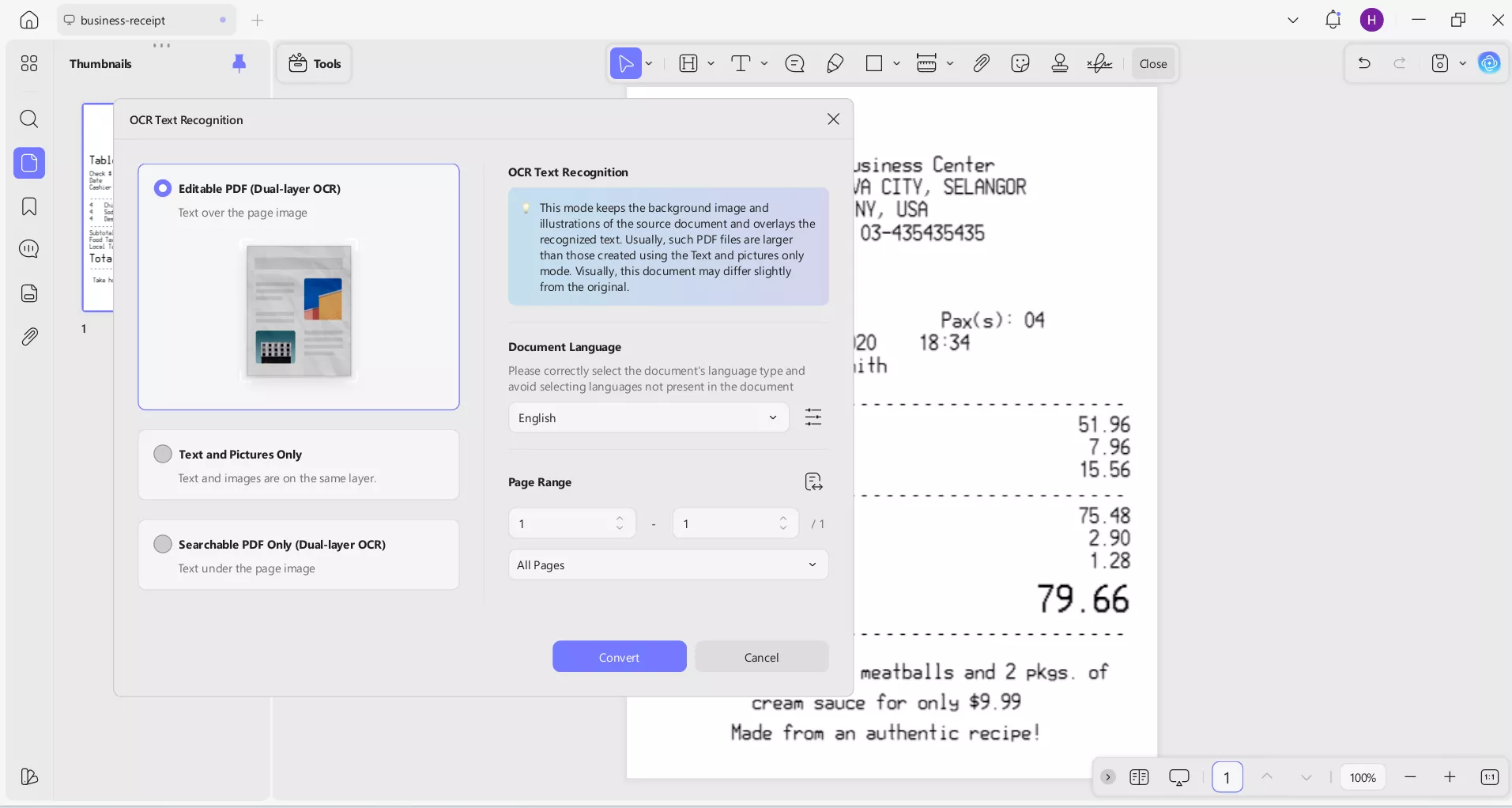This screenshot has height=808, width=1512.
Task: Open the Tools menu
Action: pyautogui.click(x=315, y=63)
